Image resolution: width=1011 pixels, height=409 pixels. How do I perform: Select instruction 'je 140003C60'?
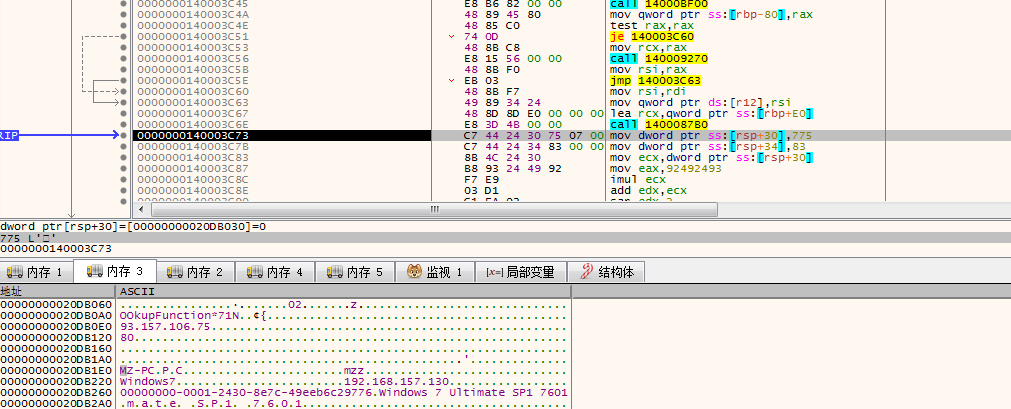[652, 36]
